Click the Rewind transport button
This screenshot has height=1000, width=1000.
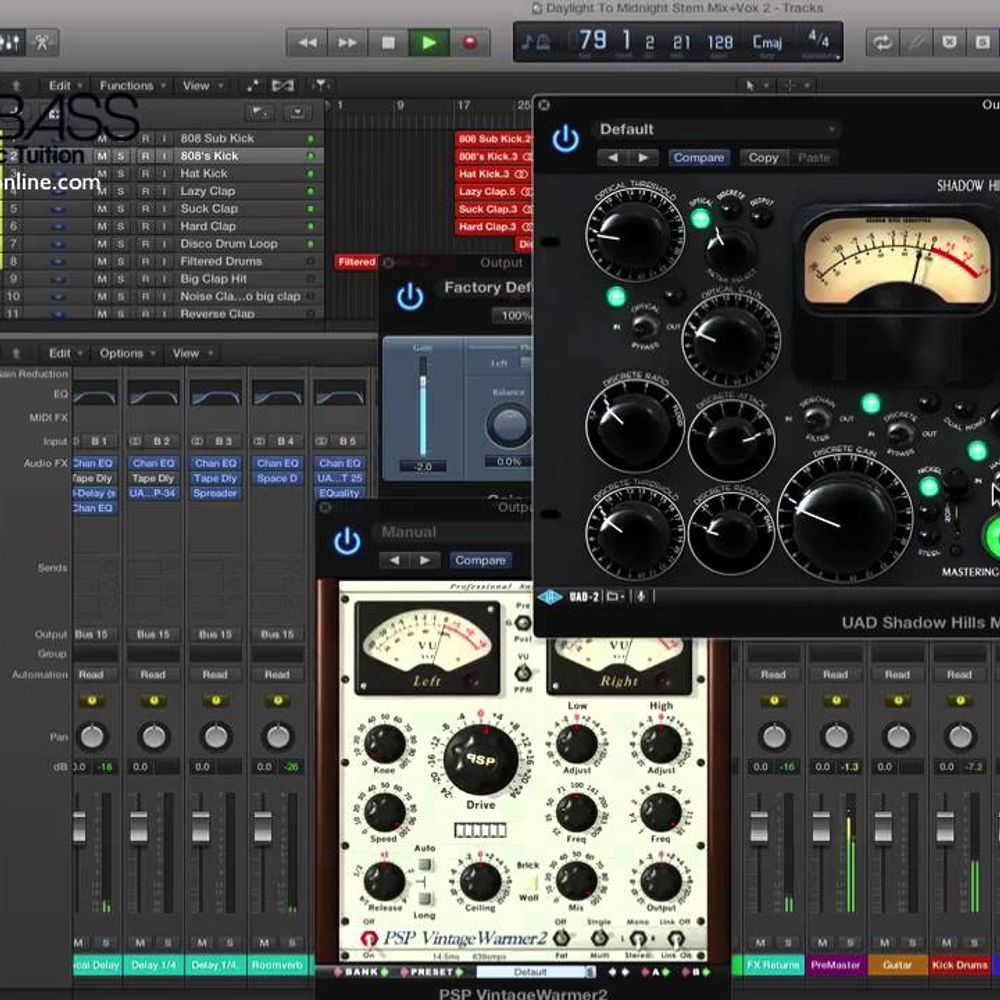click(x=307, y=43)
